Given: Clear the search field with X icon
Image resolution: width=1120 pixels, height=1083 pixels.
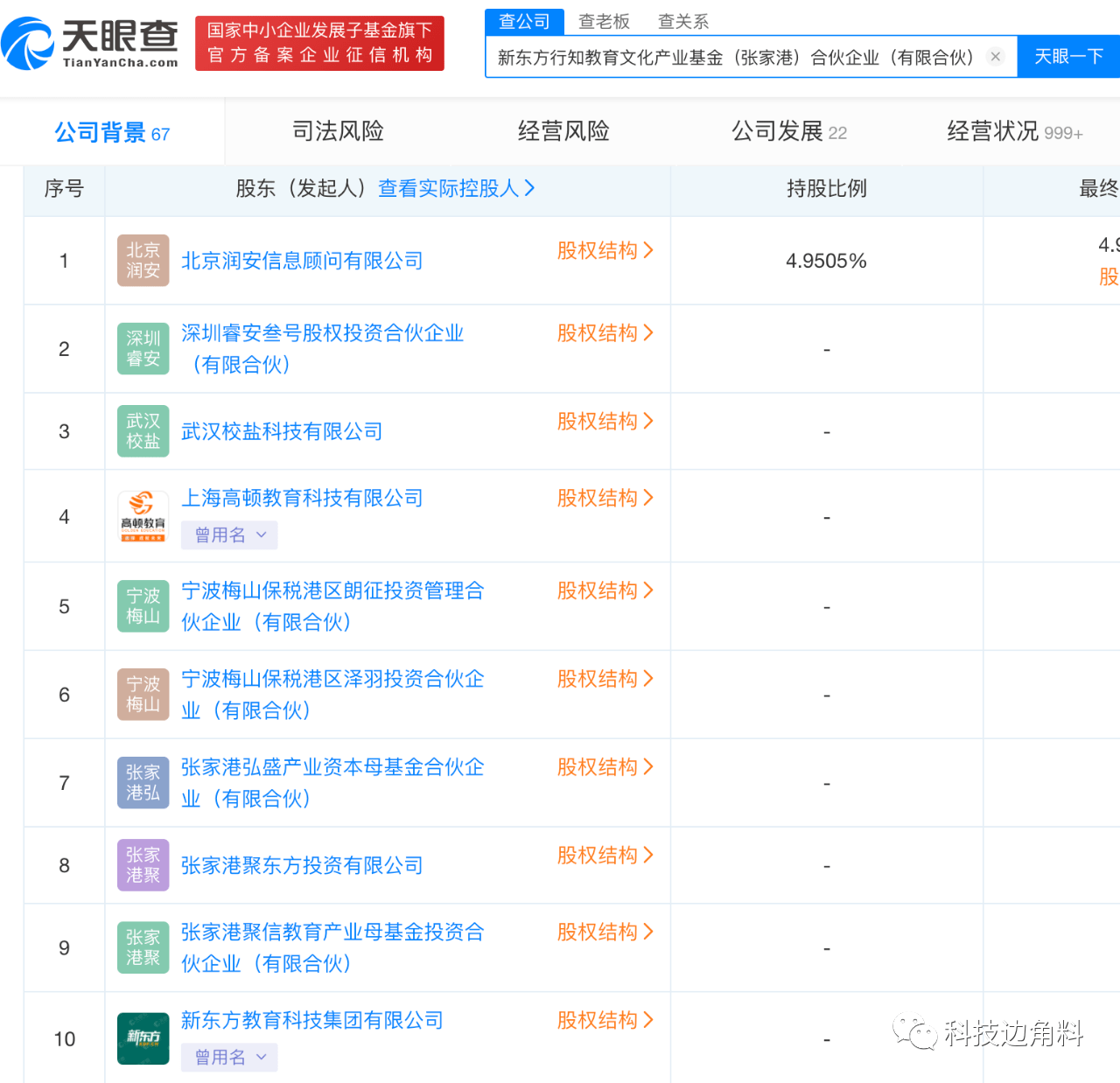Looking at the screenshot, I should click(x=995, y=57).
